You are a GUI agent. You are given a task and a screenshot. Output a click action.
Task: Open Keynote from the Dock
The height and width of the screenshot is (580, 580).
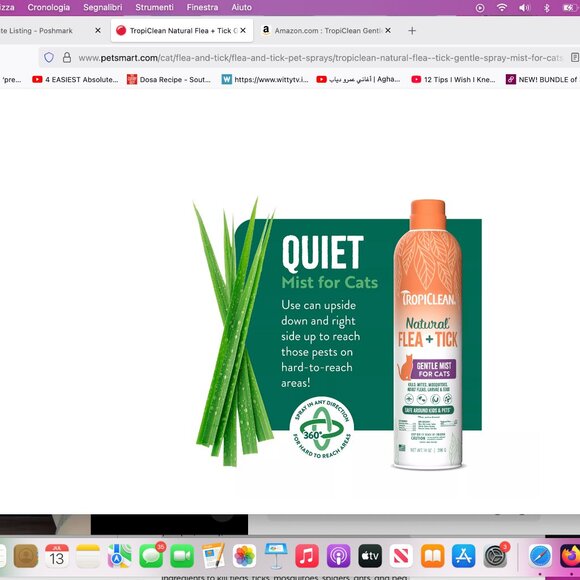point(276,556)
